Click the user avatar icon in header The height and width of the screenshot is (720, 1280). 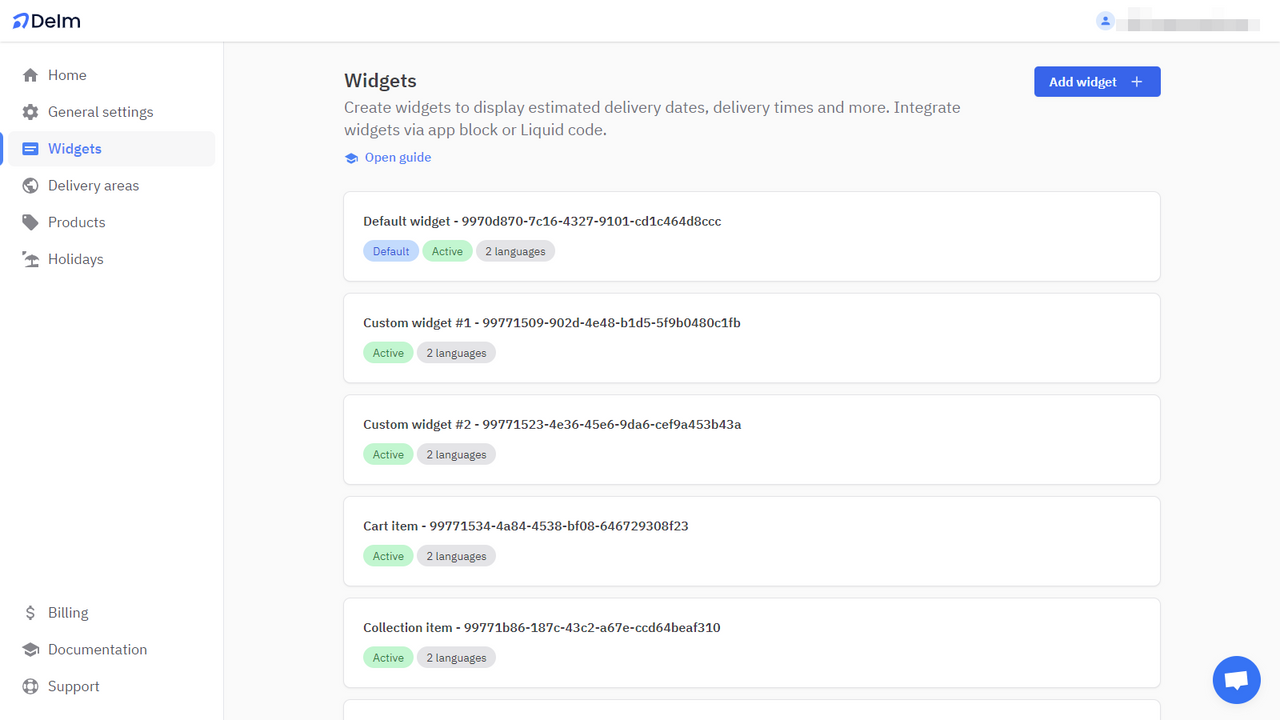pos(1105,20)
